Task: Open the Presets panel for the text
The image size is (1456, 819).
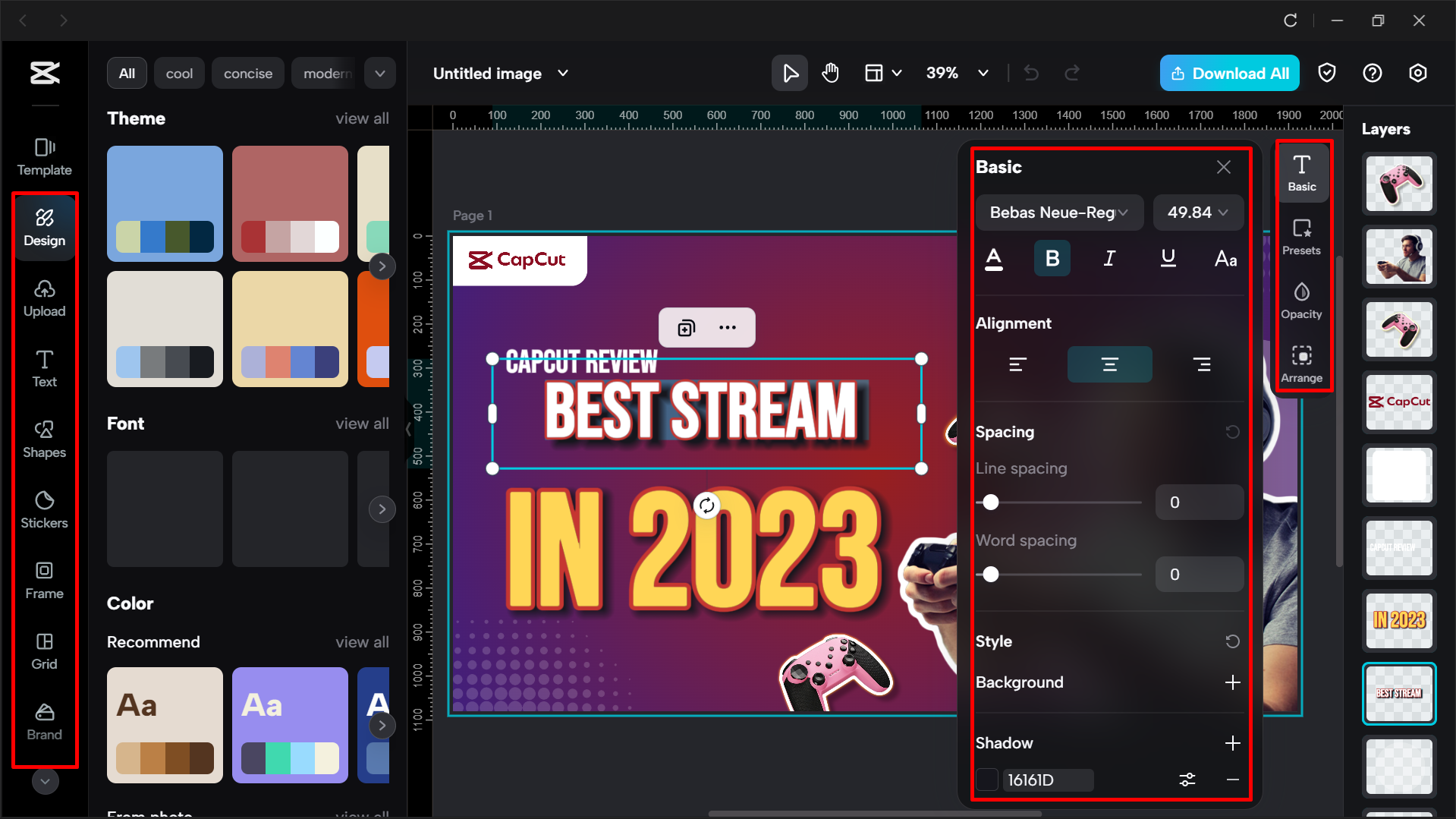Action: pyautogui.click(x=1301, y=237)
